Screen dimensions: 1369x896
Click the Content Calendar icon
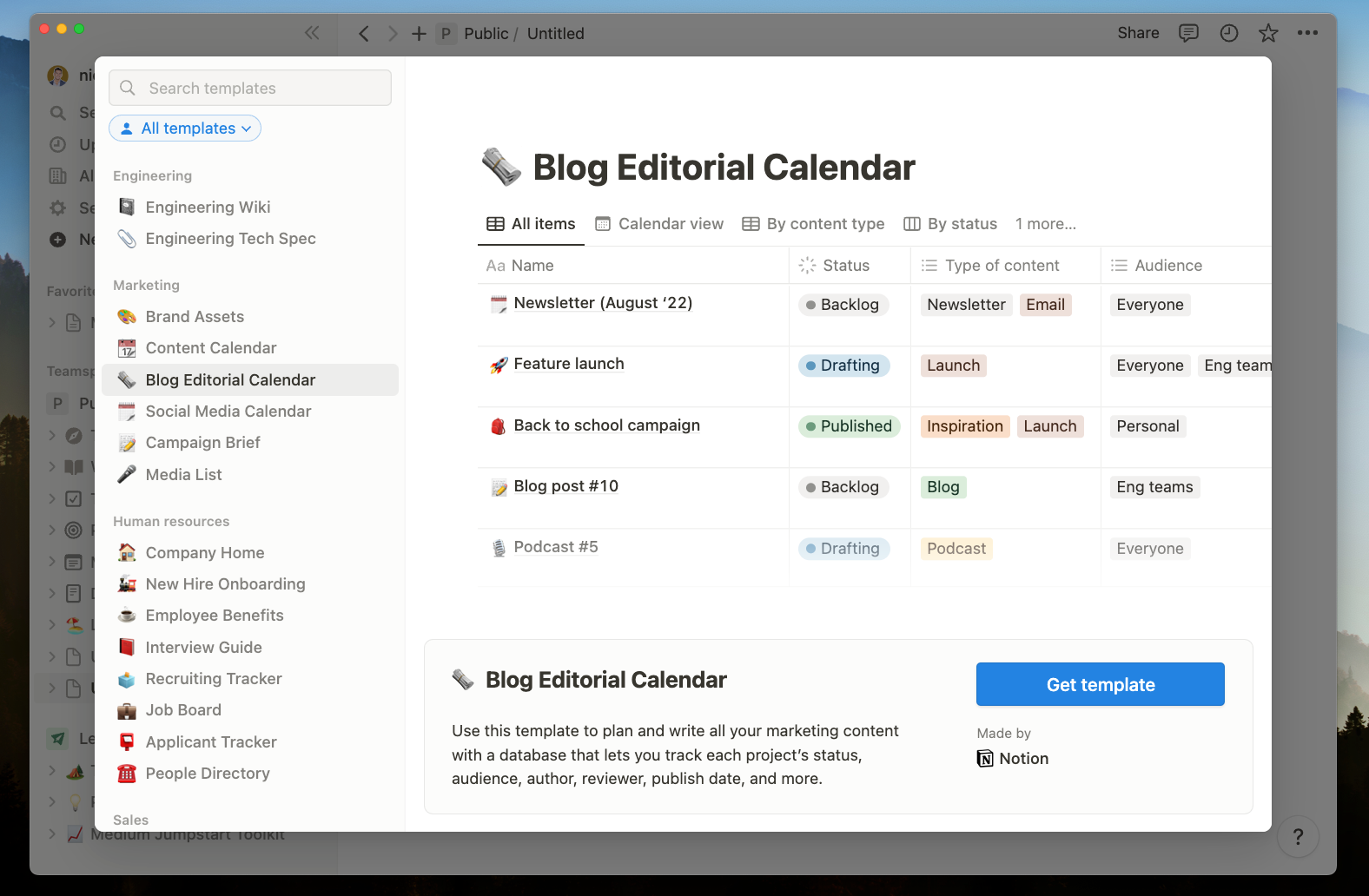coord(127,348)
